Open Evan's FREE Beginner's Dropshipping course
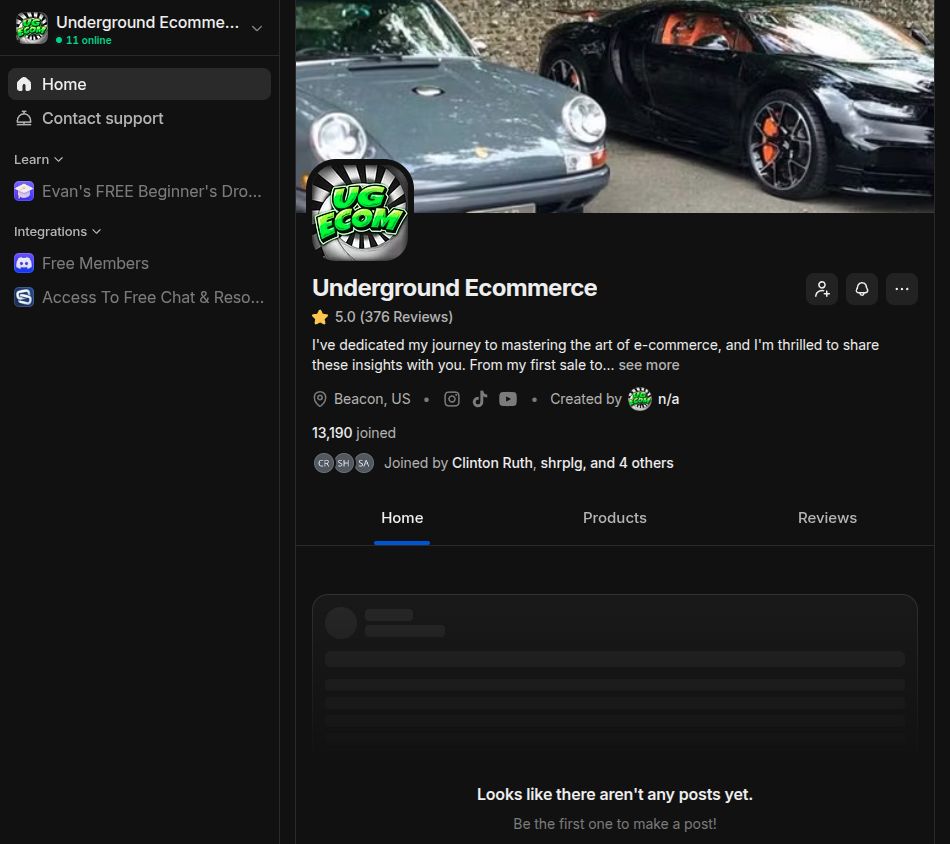Image resolution: width=950 pixels, height=844 pixels. click(x=139, y=191)
